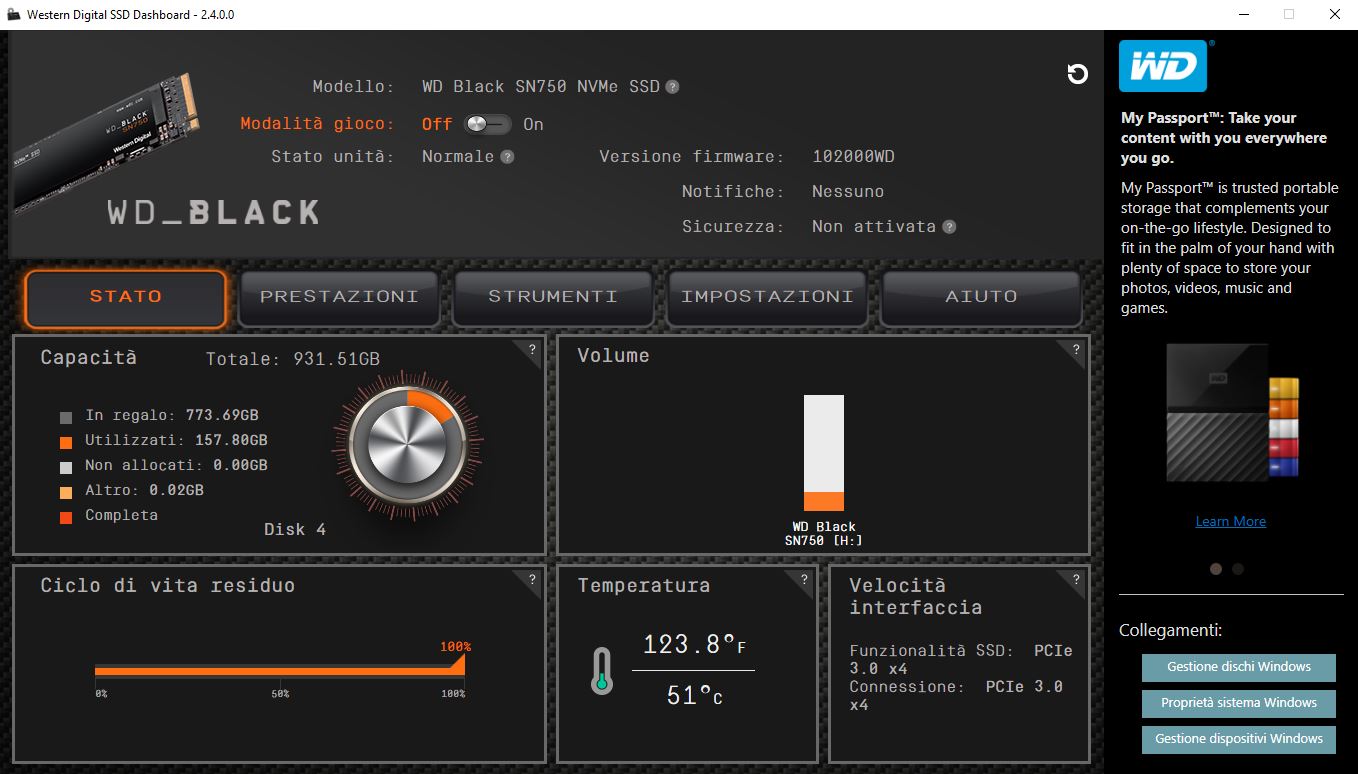The height and width of the screenshot is (774, 1358).
Task: Click the WD Black SN750 [H:] volume bar
Action: coord(824,453)
